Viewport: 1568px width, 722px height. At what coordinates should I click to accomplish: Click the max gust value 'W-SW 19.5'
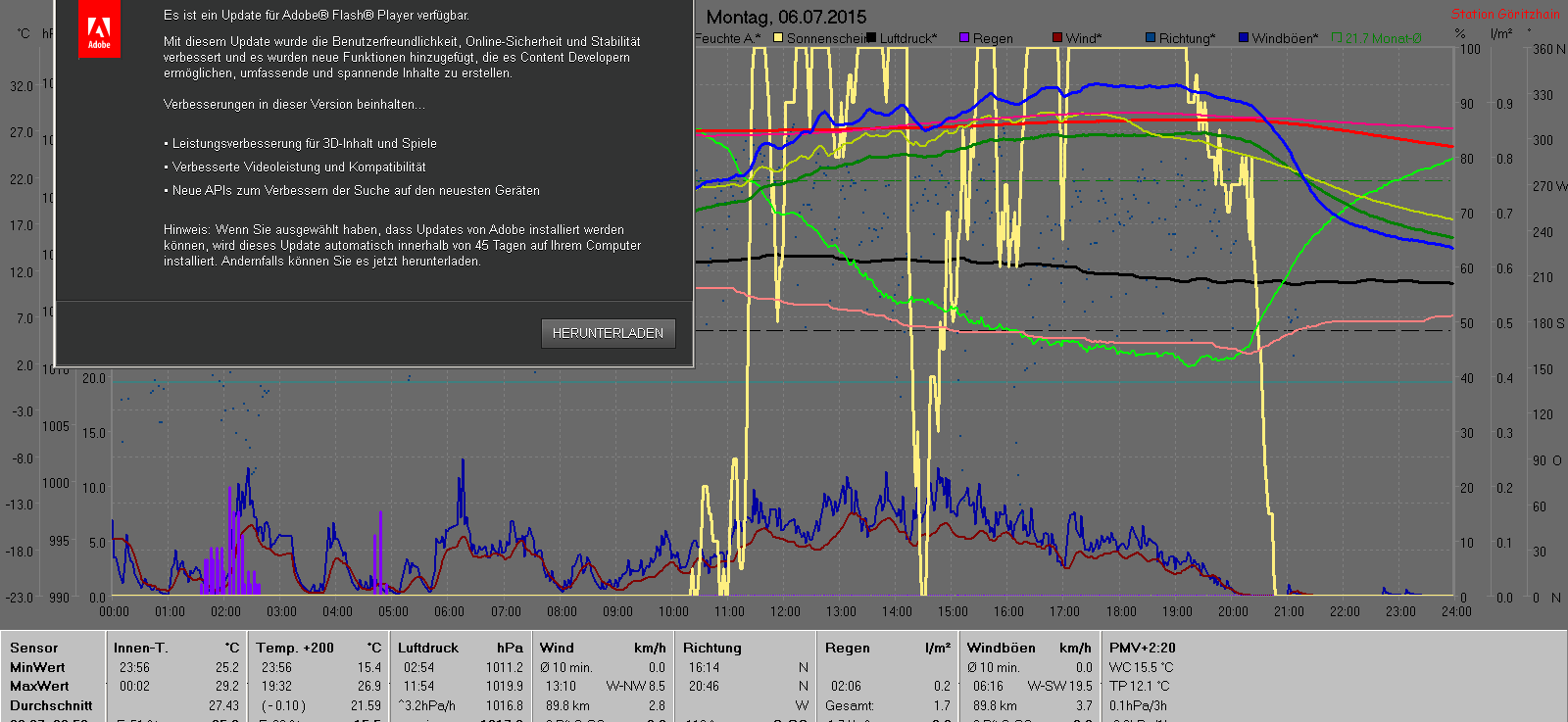1059,686
